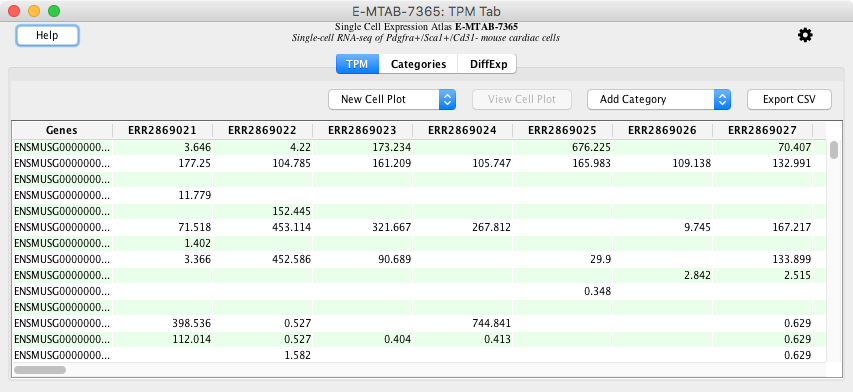853x392 pixels.
Task: Select cell with value 2.515
Action: (763, 275)
